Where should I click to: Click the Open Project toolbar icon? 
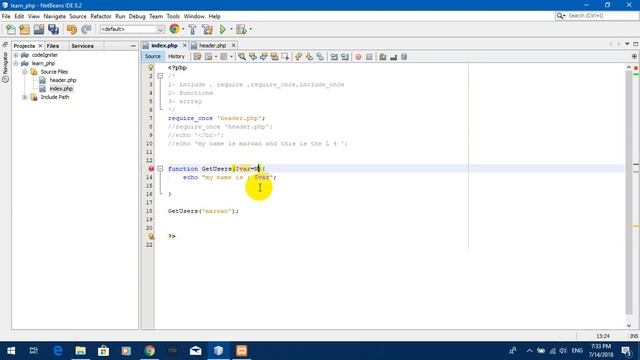coord(39,29)
